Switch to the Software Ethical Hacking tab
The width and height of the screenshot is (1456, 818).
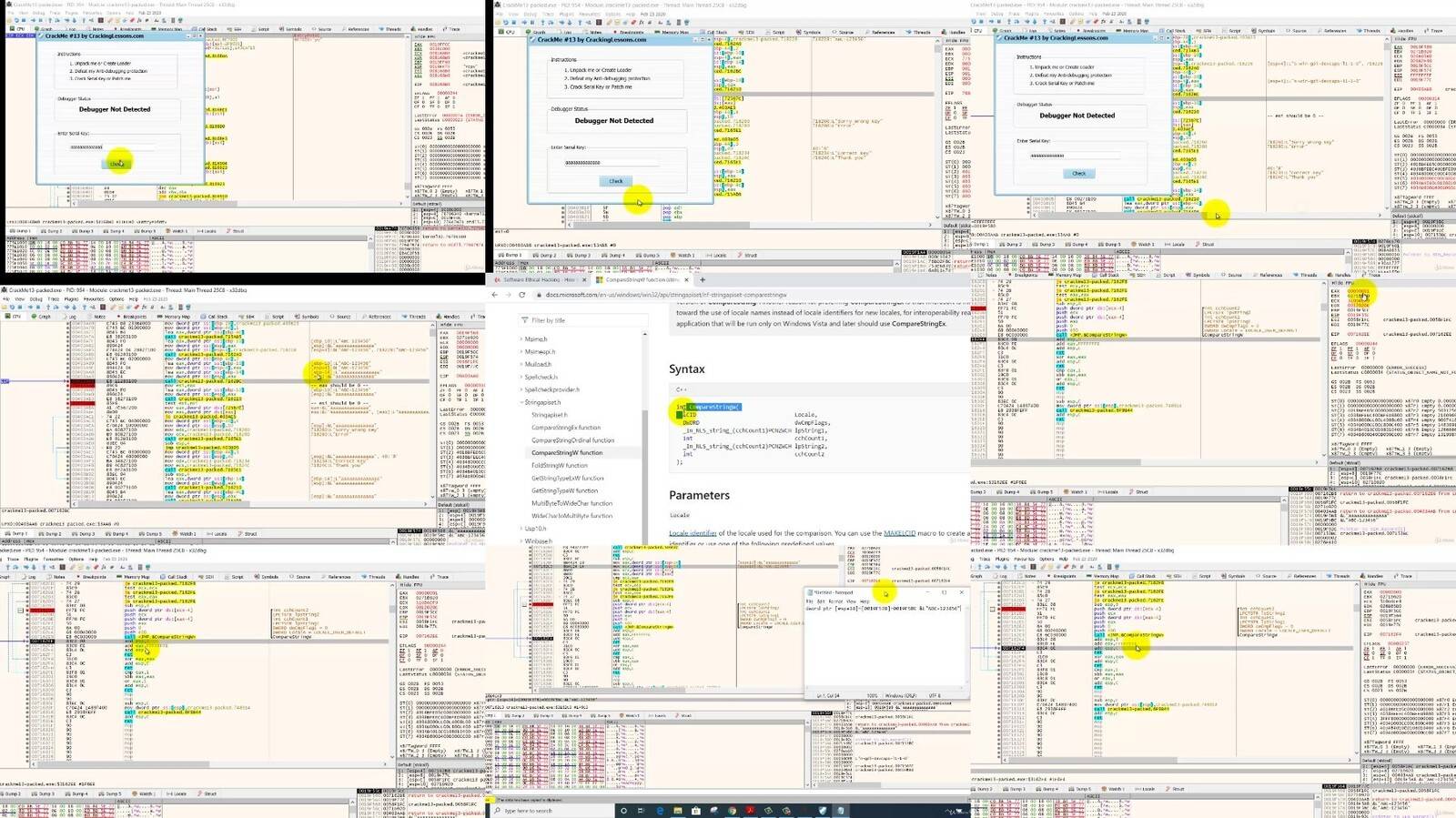[x=539, y=279]
